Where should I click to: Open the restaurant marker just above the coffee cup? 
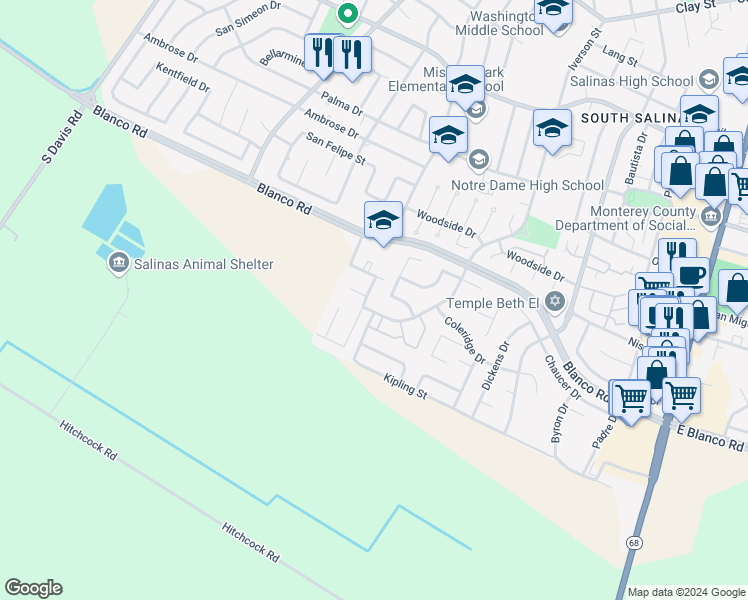677,250
